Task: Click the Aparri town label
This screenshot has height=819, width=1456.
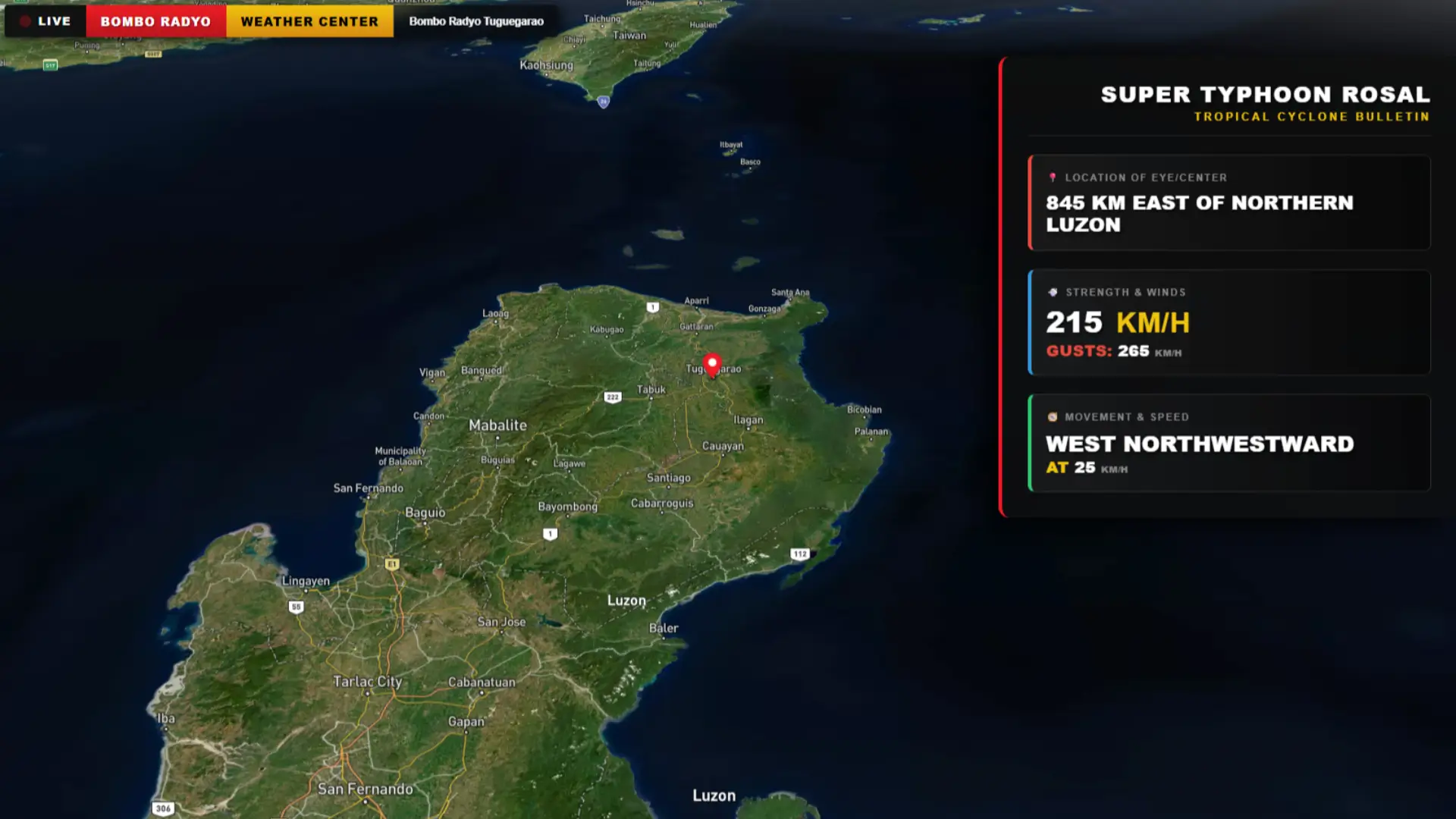Action: tap(696, 300)
